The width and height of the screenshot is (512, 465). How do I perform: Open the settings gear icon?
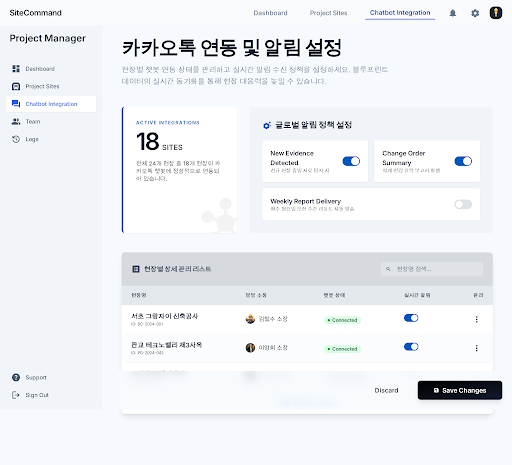pyautogui.click(x=475, y=13)
